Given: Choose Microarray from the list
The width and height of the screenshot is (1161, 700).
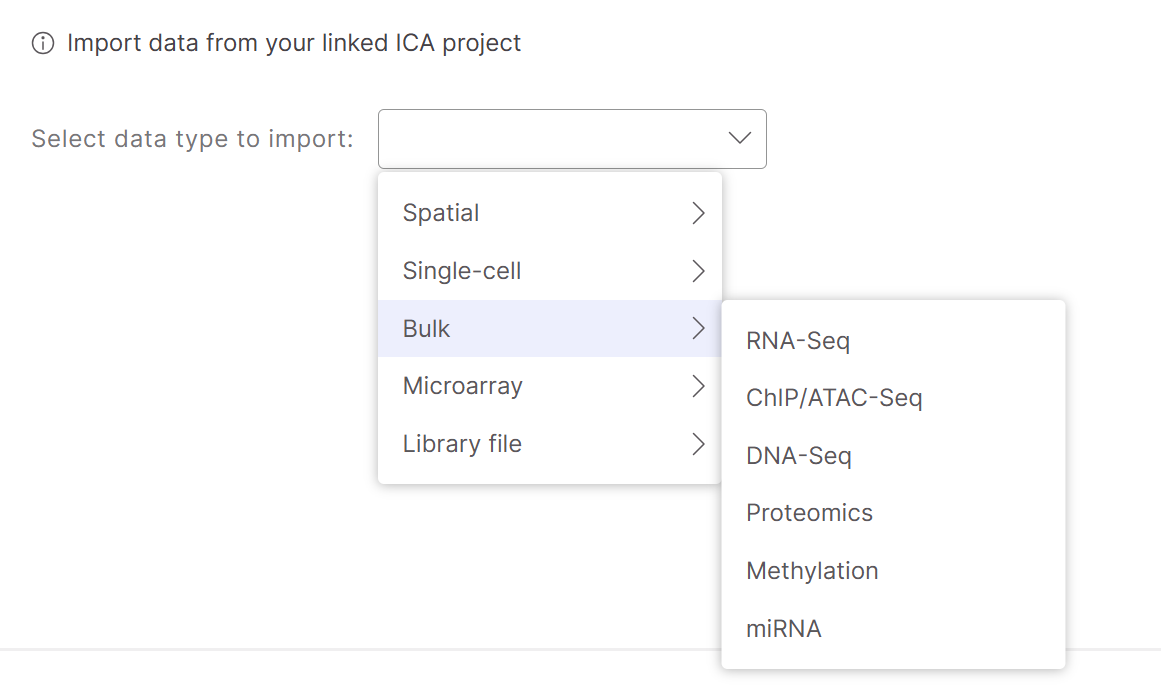Looking at the screenshot, I should 463,386.
